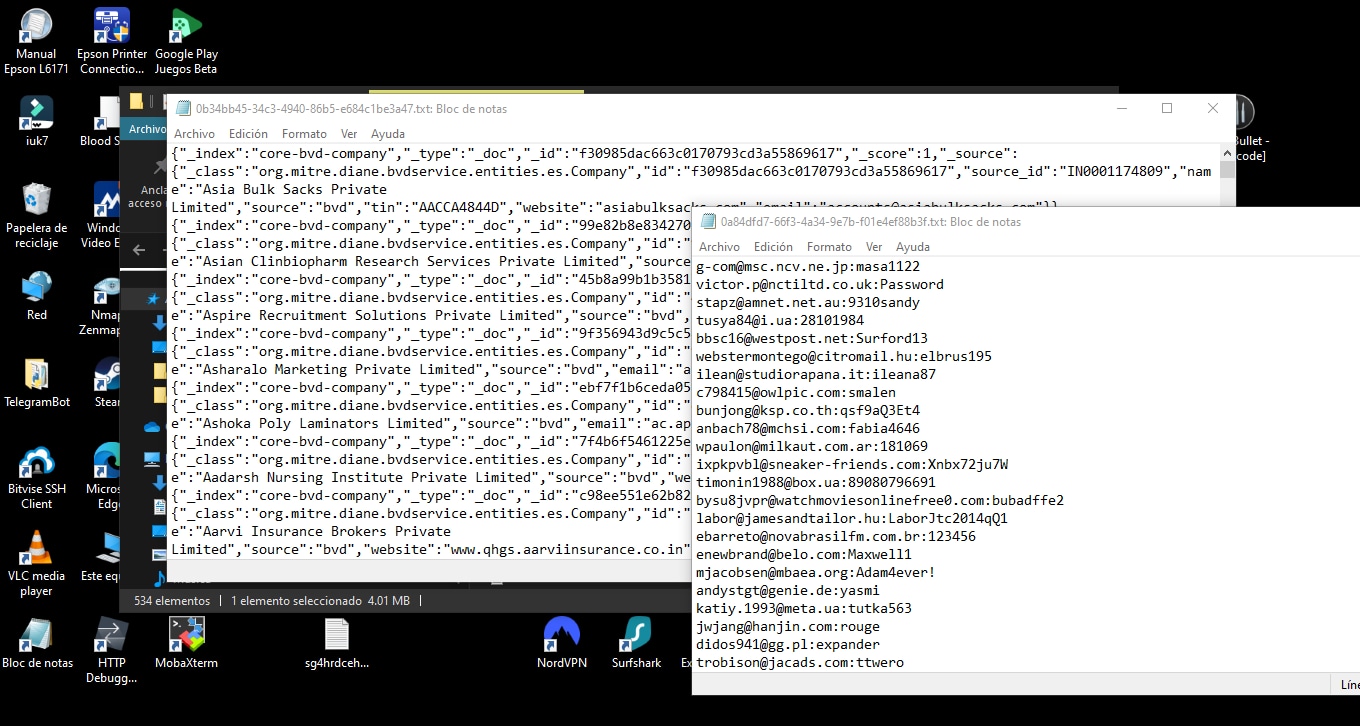Close the 0b34bb45 Notepad window
Image resolution: width=1360 pixels, height=726 pixels.
[1213, 108]
